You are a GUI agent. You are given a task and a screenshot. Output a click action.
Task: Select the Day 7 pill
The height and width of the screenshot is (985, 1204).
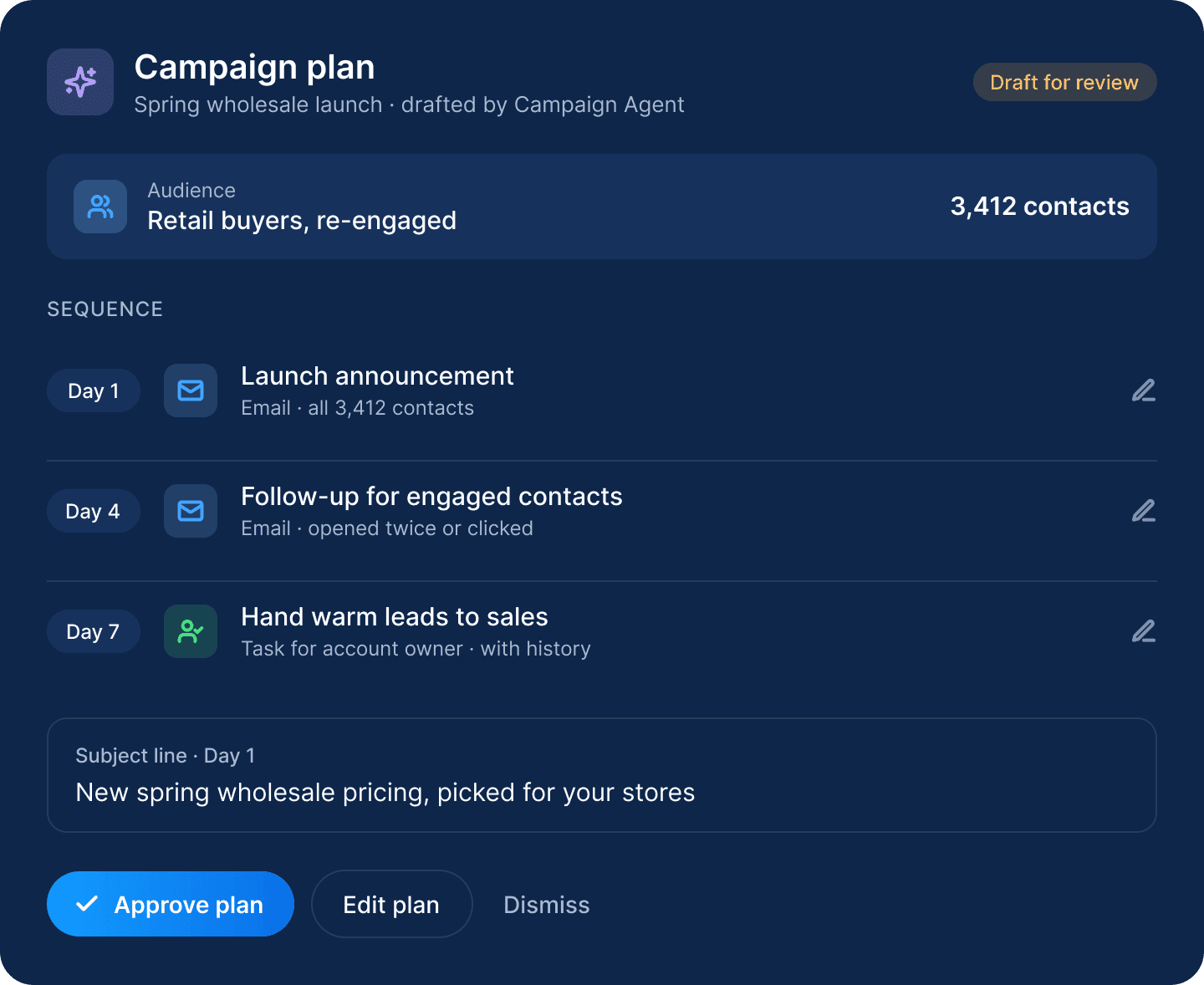pos(94,631)
